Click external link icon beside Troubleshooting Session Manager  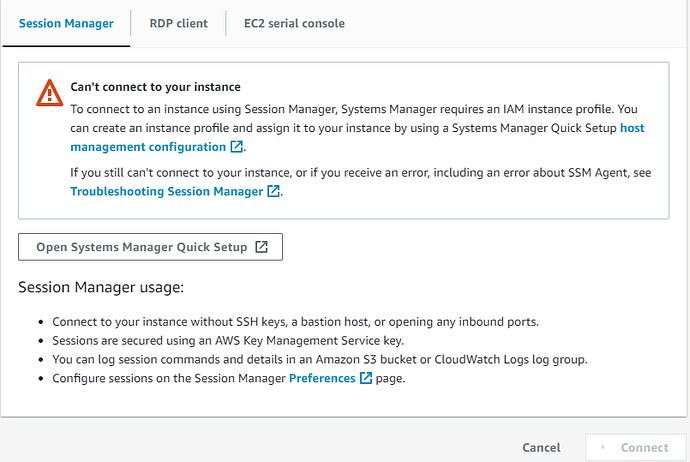click(x=273, y=191)
